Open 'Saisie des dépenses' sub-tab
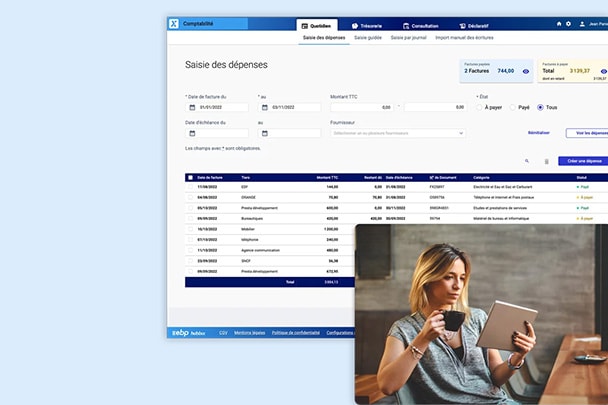608x405 pixels. pos(324,38)
